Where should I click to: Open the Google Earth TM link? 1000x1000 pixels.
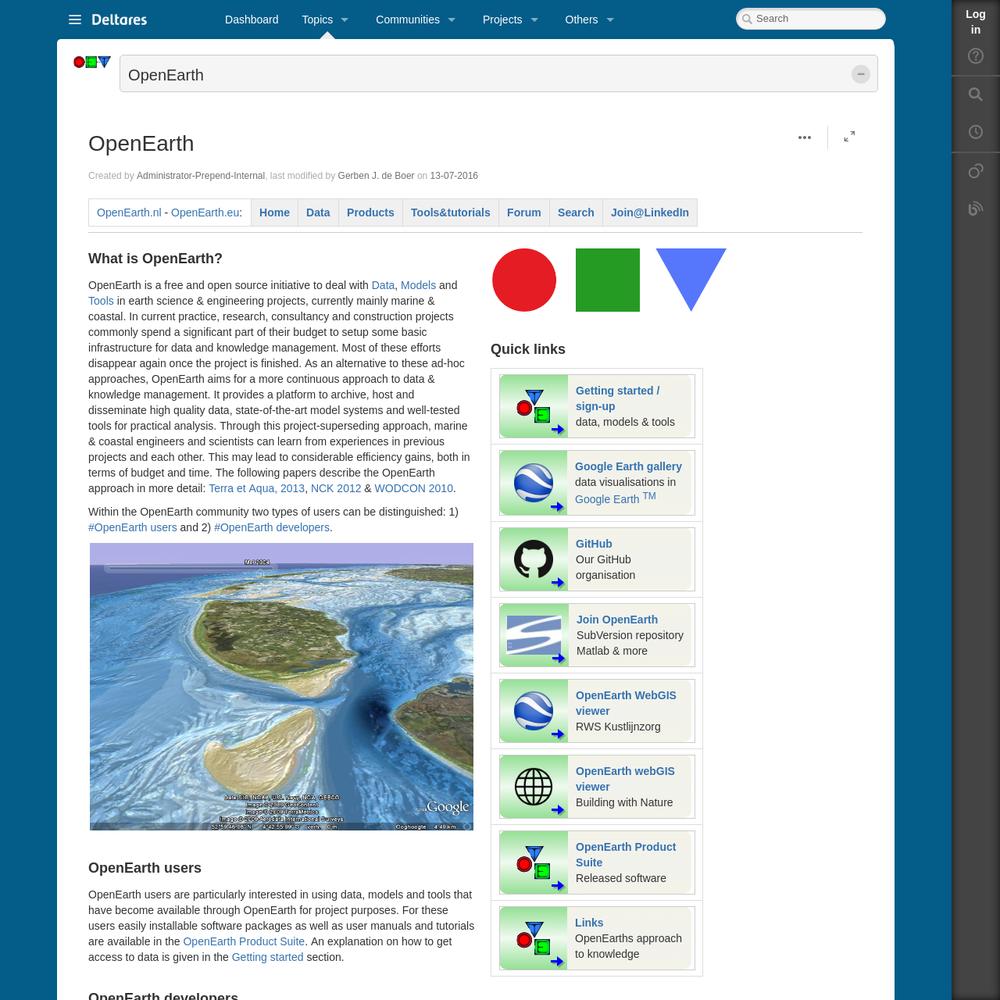tap(615, 498)
